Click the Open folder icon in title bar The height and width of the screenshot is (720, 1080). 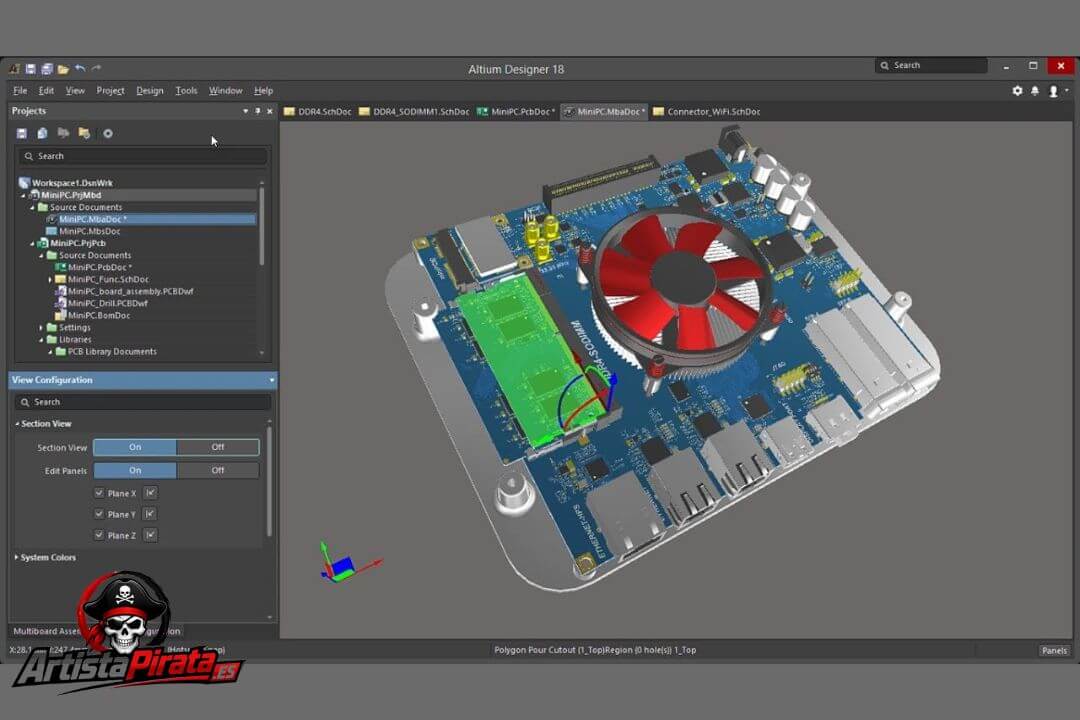(x=63, y=69)
